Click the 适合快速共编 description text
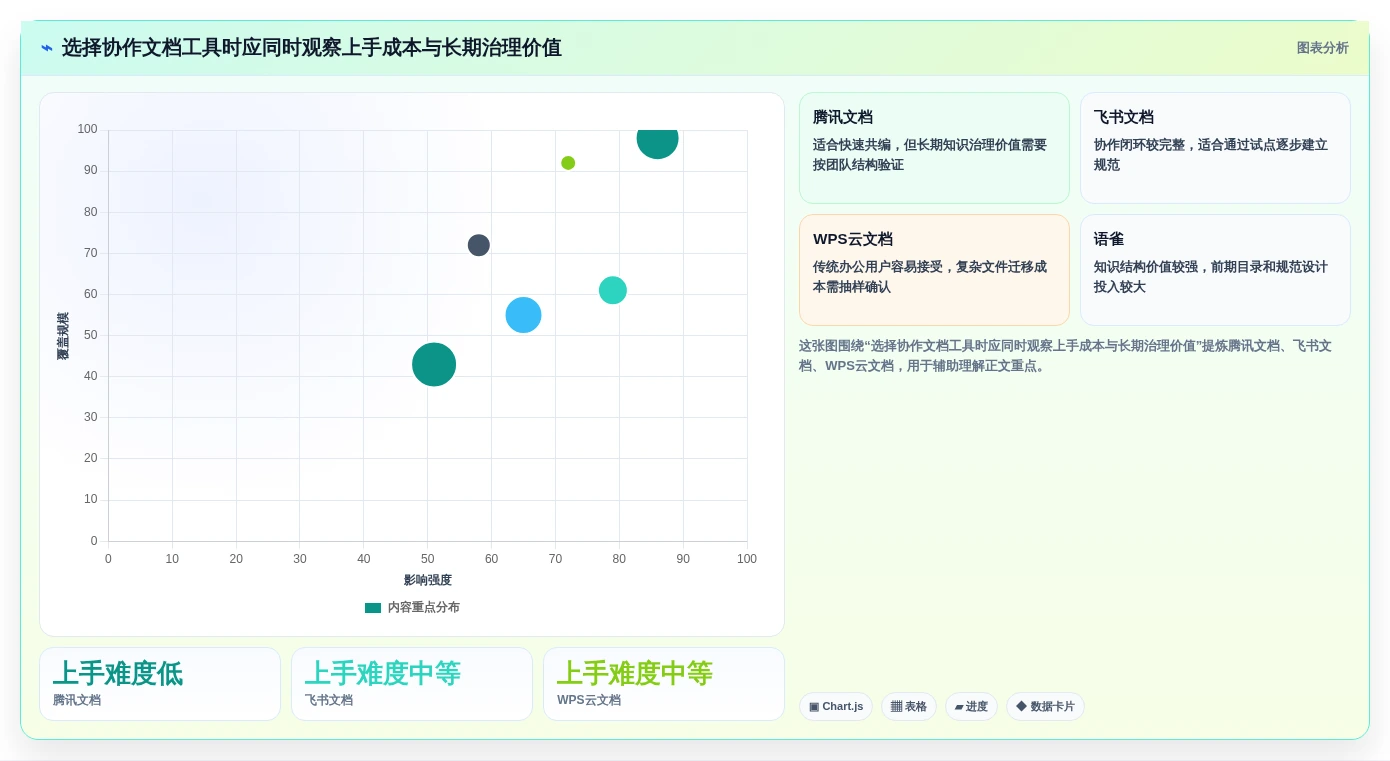This screenshot has width=1390, height=761. click(930, 155)
